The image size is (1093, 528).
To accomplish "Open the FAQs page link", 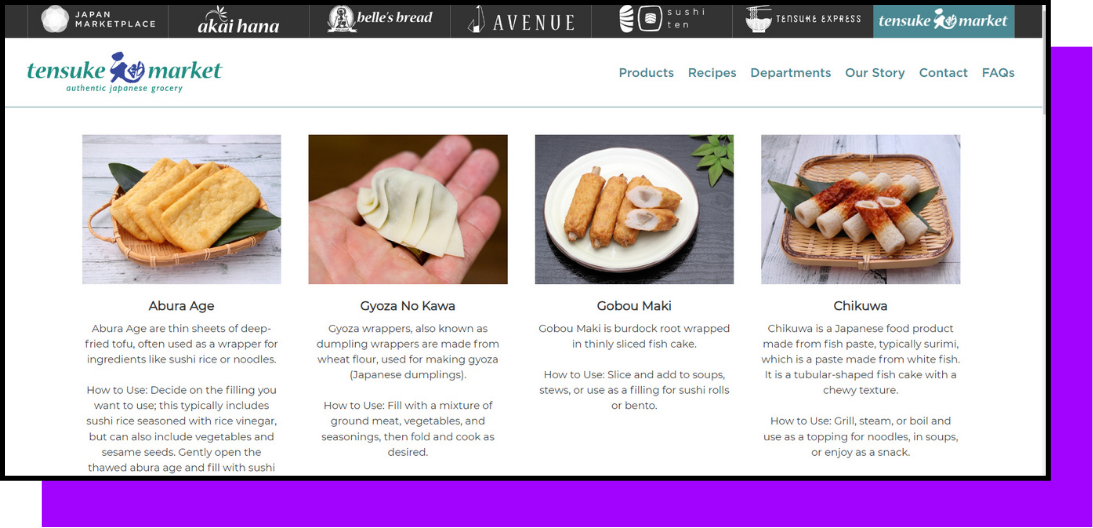I will 998,73.
